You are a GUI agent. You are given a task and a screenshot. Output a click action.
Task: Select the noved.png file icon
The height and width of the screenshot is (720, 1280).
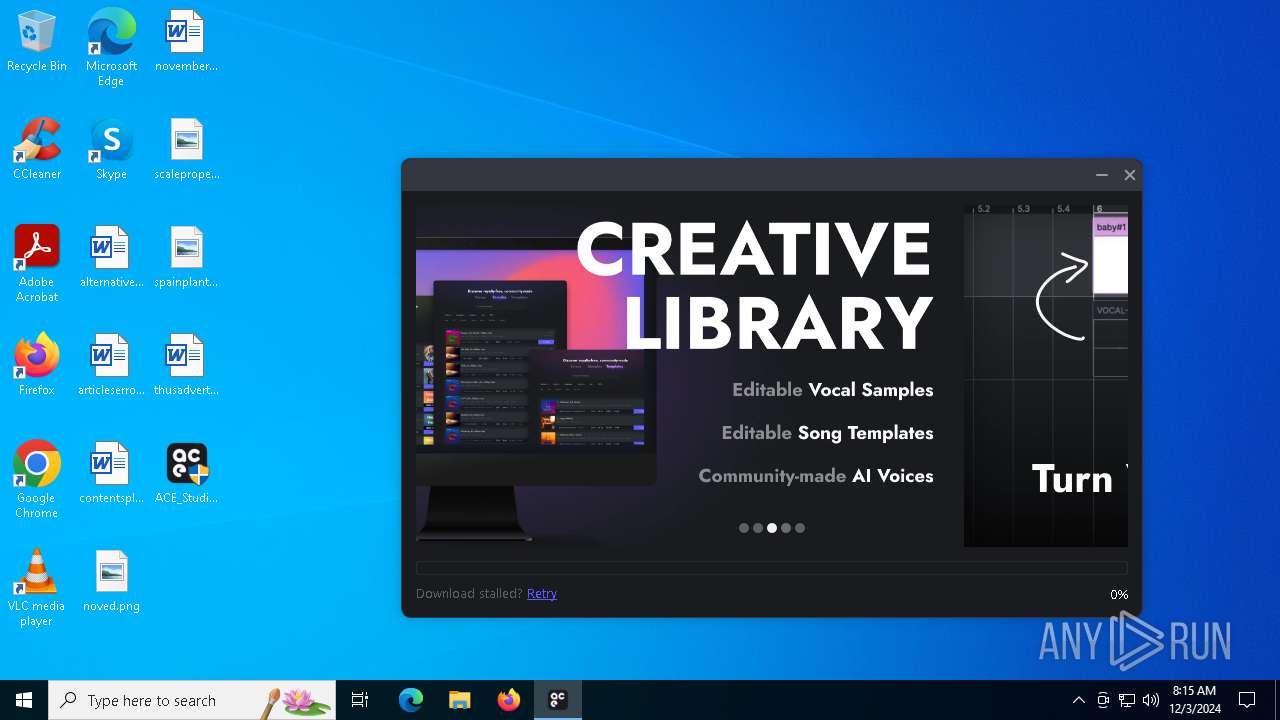[111, 581]
